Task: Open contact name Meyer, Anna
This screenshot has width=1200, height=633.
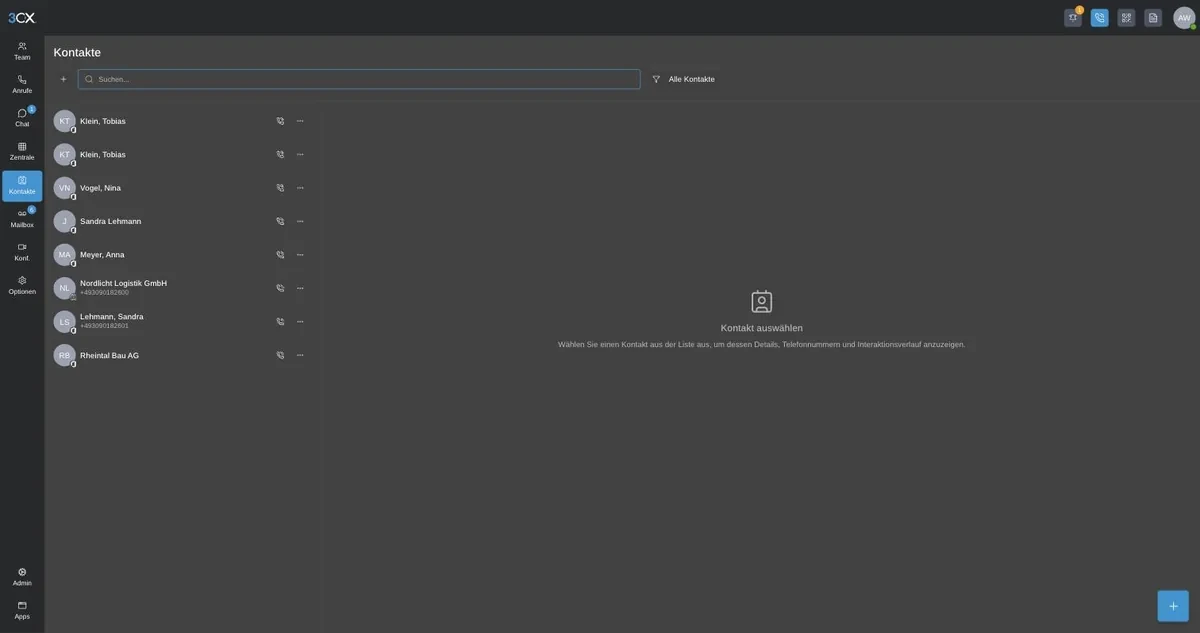Action: coord(102,255)
